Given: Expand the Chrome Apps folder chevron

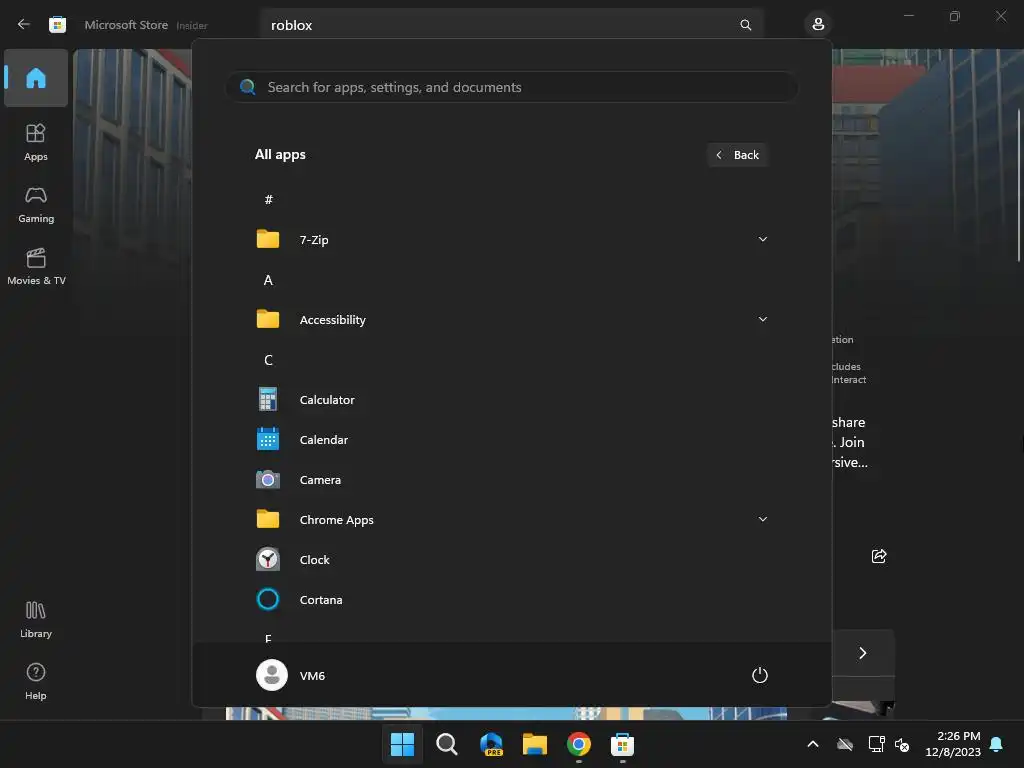Looking at the screenshot, I should 762,519.
